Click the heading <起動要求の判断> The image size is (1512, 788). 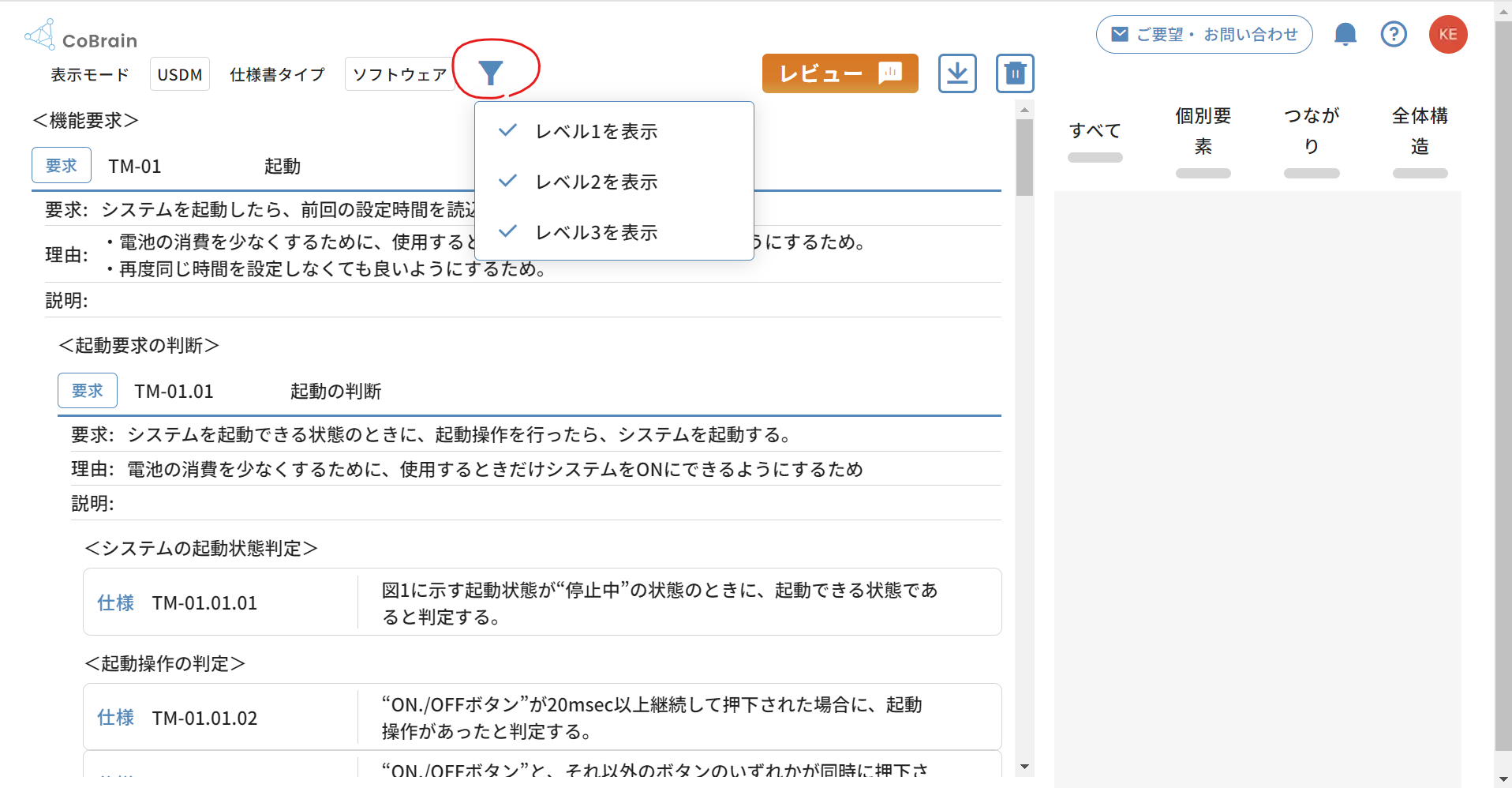140,346
